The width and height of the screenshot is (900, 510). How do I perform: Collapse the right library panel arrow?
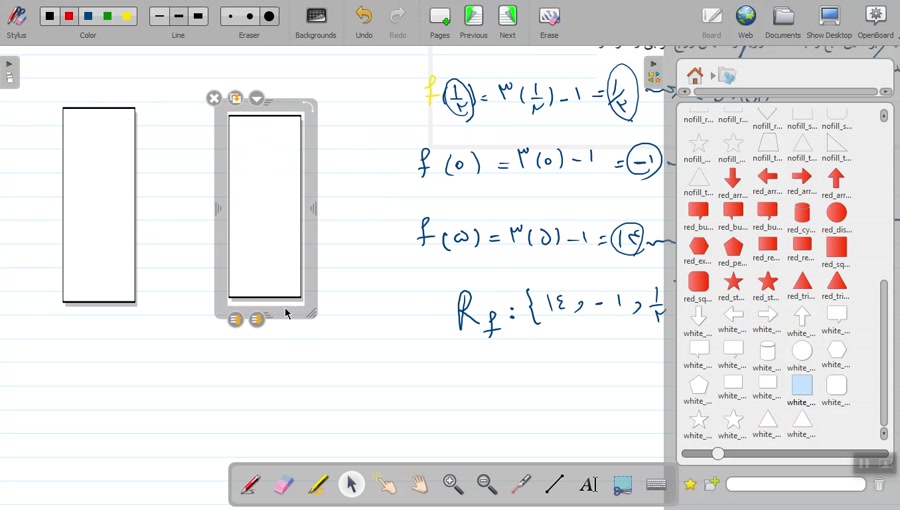click(x=653, y=64)
